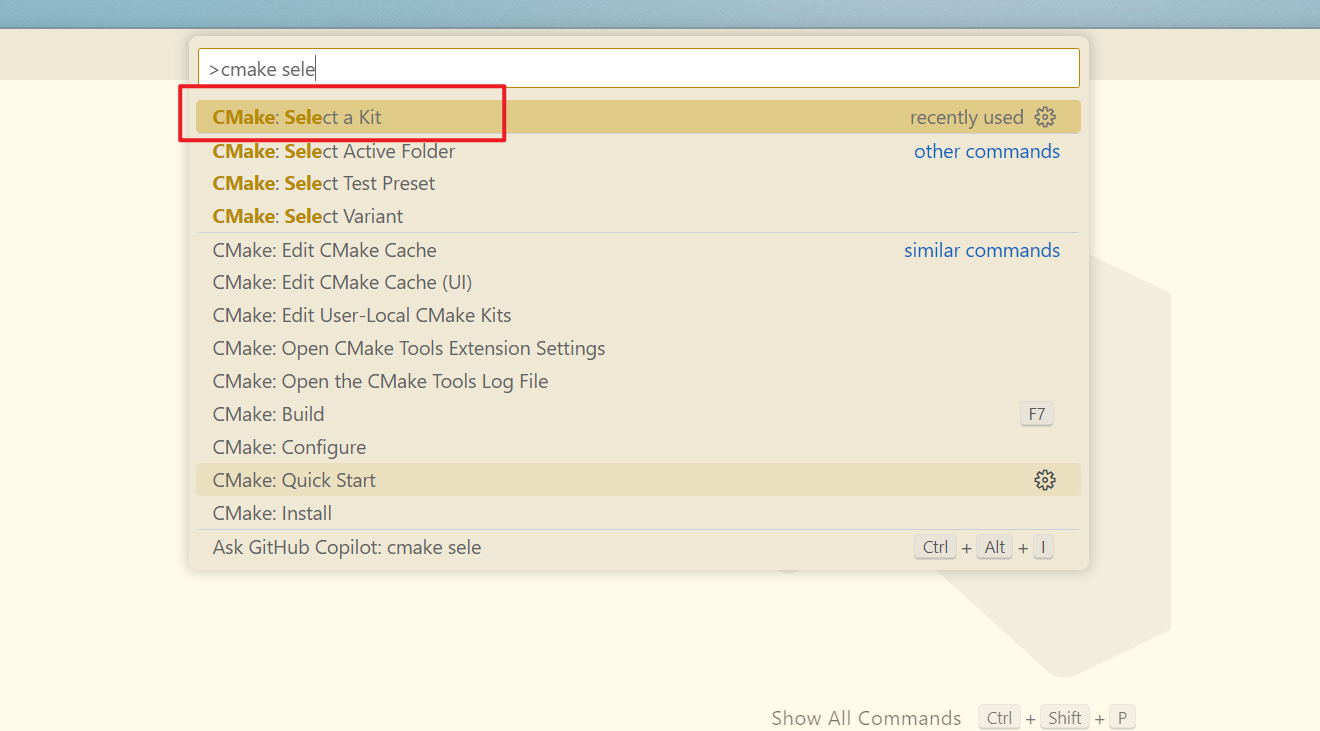Run CMake: Select a Kit command

point(638,117)
